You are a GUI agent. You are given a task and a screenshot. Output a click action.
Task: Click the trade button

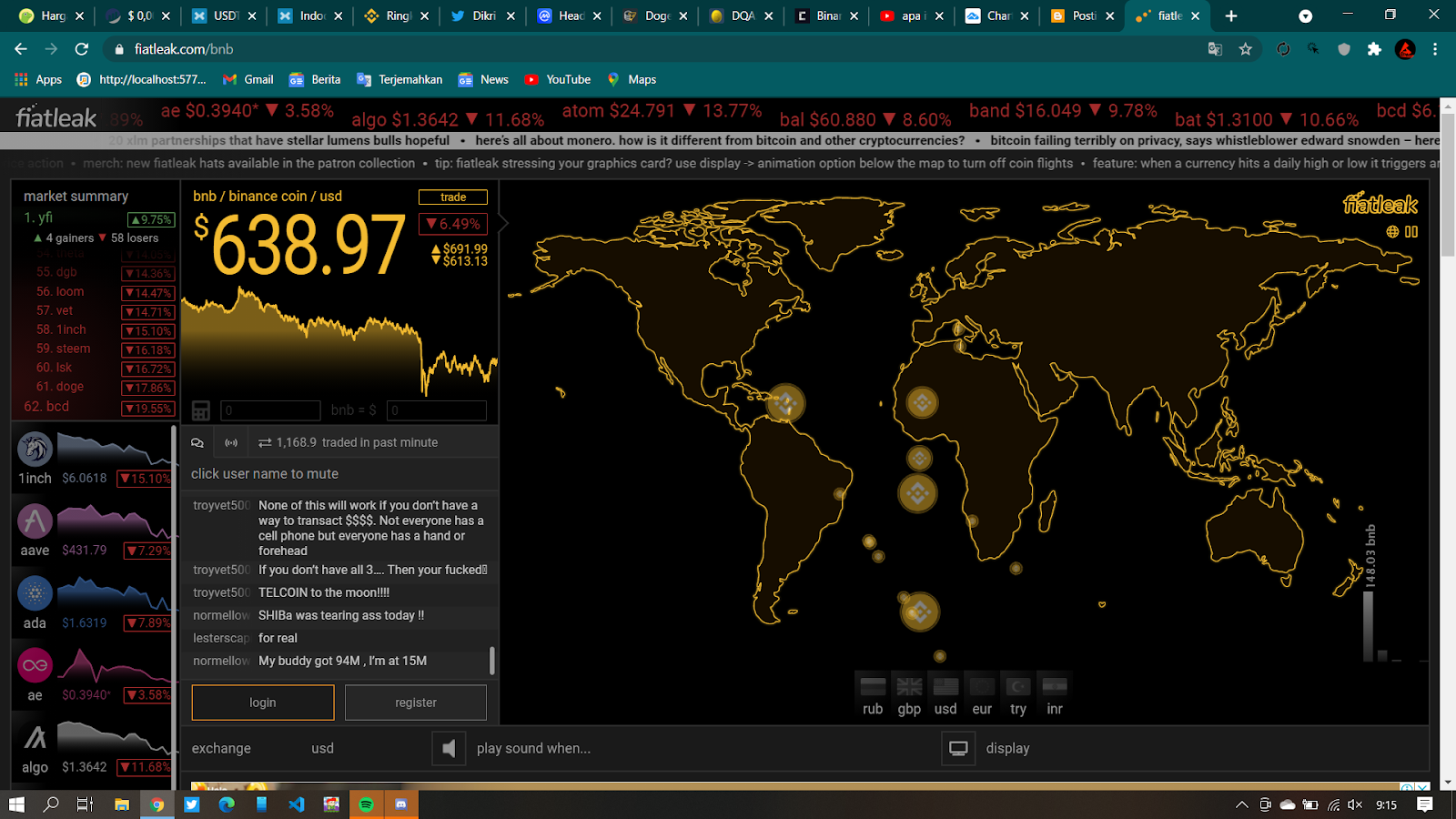(453, 197)
